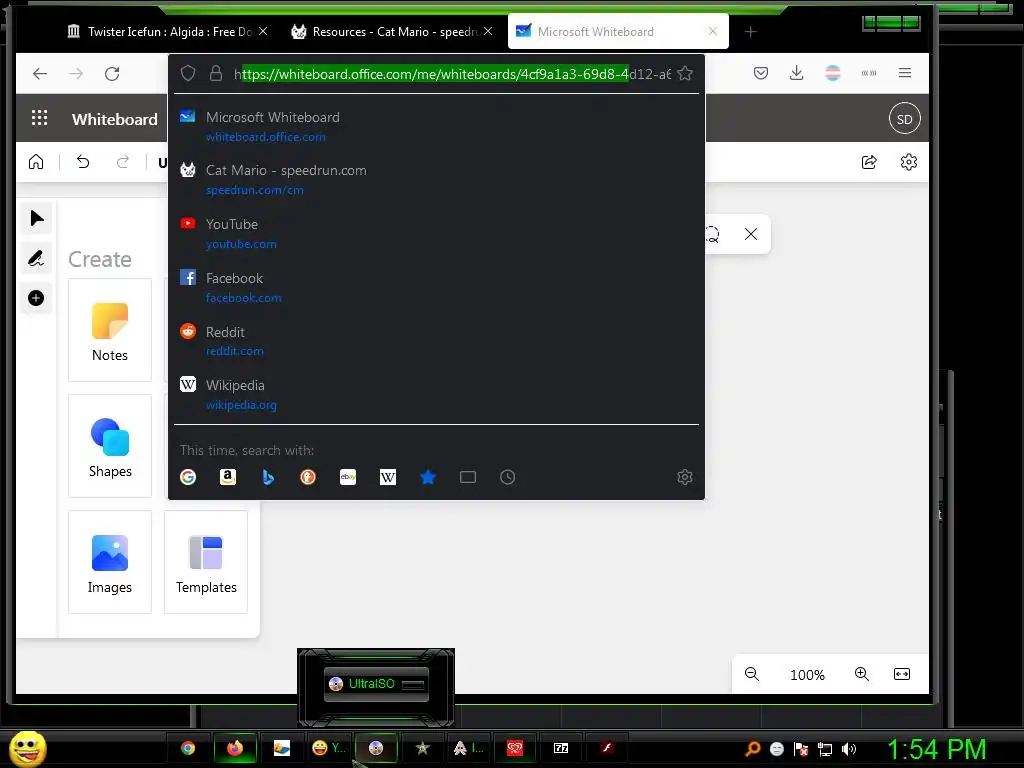Pick the Facebook suggestion
The height and width of the screenshot is (768, 1024).
tap(436, 287)
